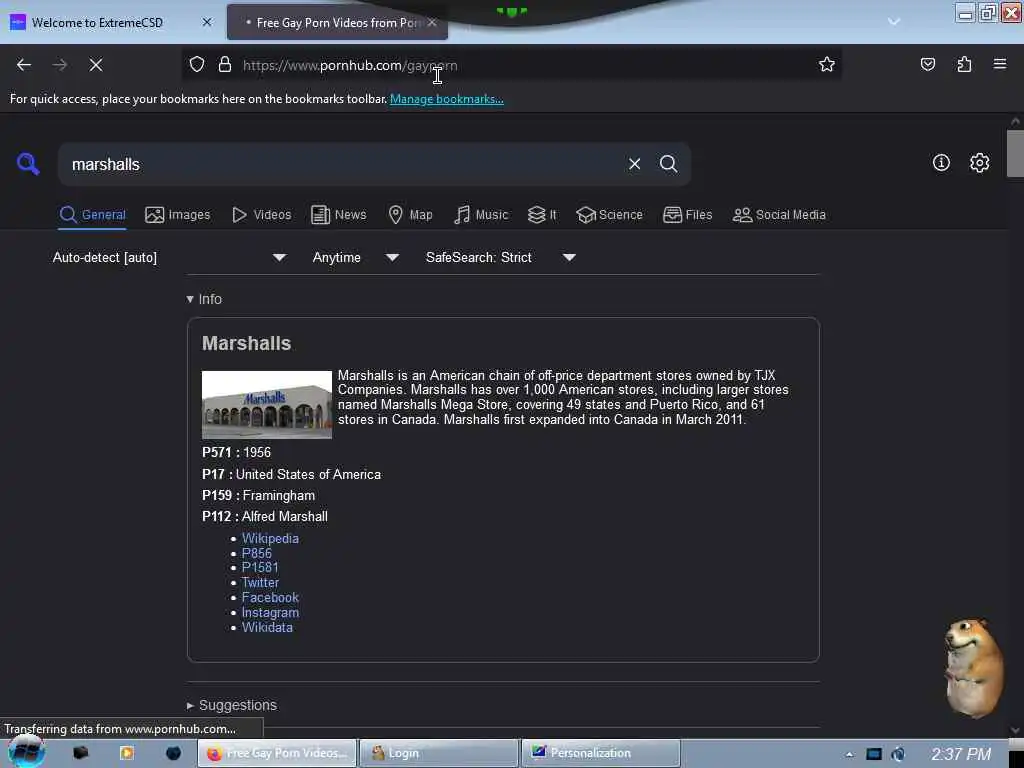
Task: Open the Personalization taskbar window
Action: click(x=600, y=753)
